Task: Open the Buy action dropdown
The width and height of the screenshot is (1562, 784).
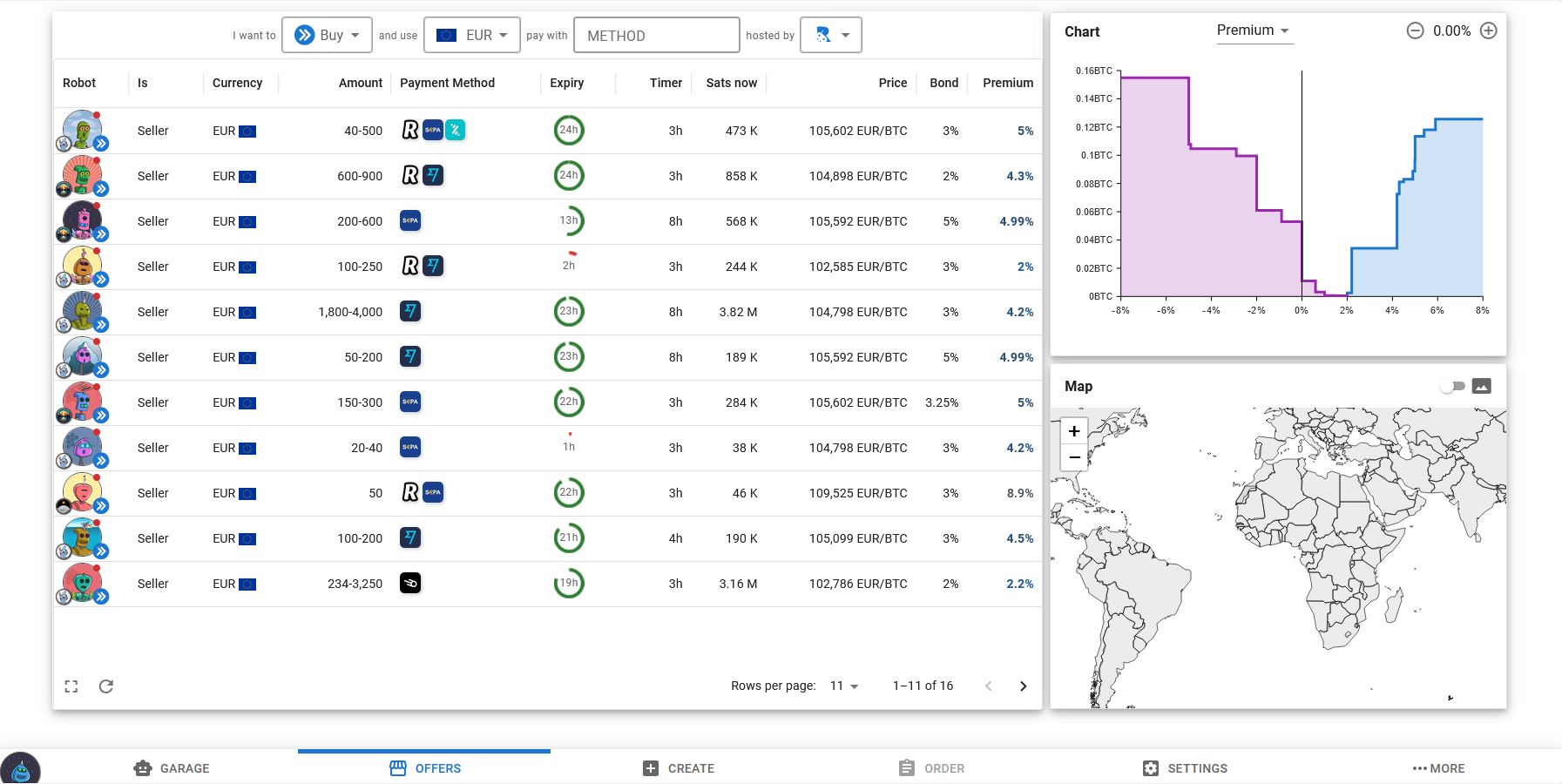Action: 327,35
